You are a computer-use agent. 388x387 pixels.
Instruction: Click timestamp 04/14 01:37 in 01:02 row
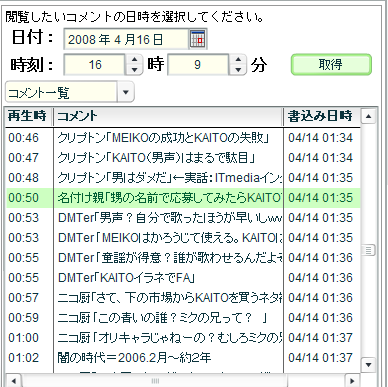320,358
